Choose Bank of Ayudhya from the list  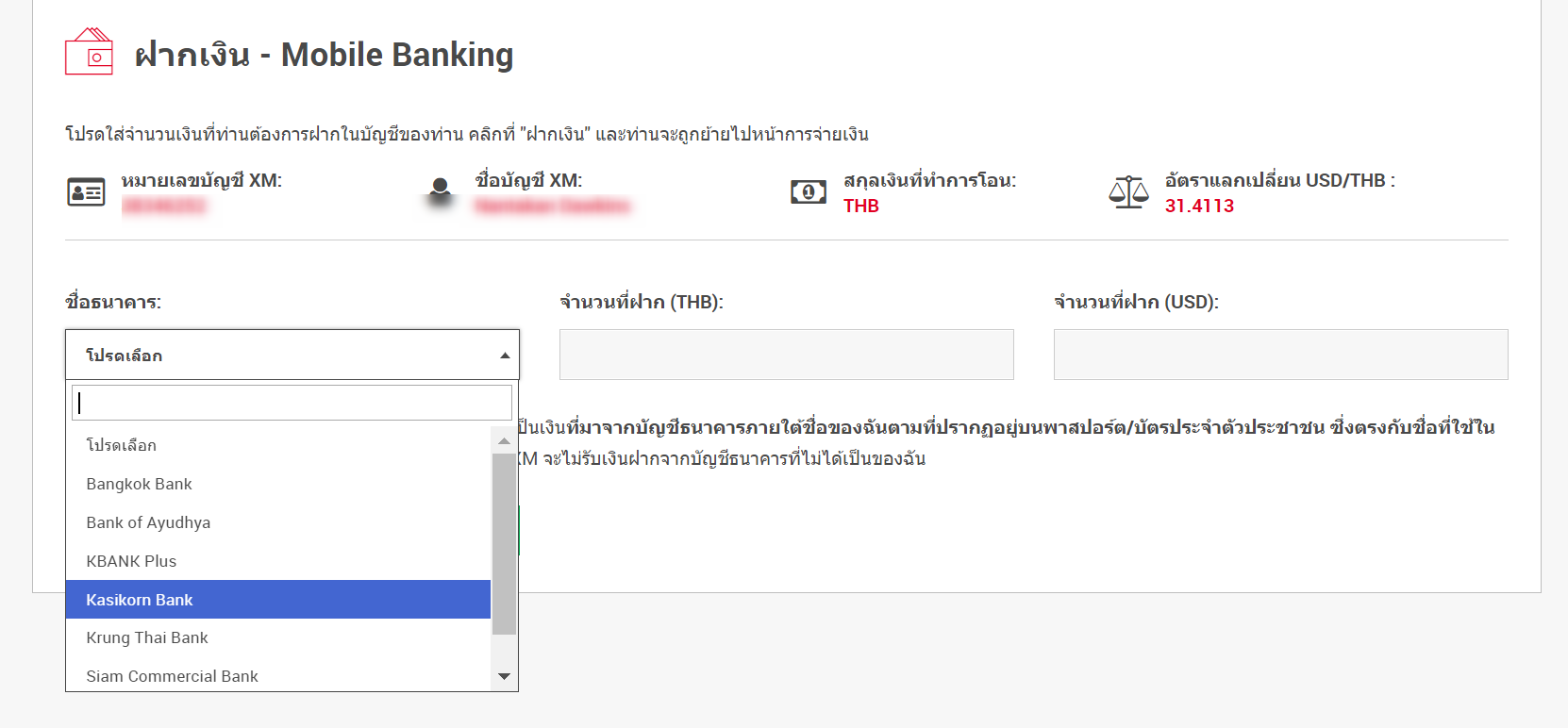278,522
